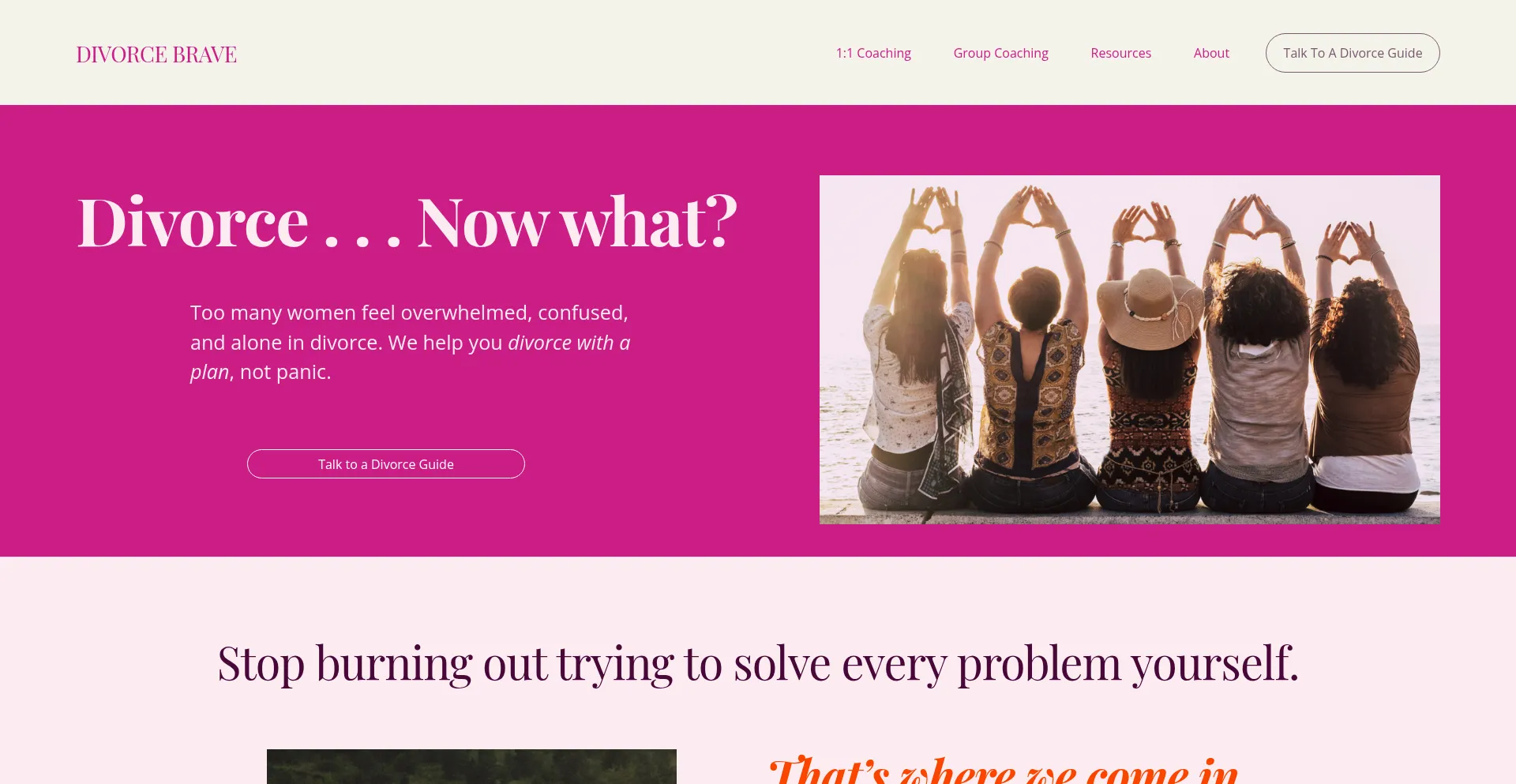Open the 1:1 Coaching page
The height and width of the screenshot is (784, 1516).
(x=873, y=53)
